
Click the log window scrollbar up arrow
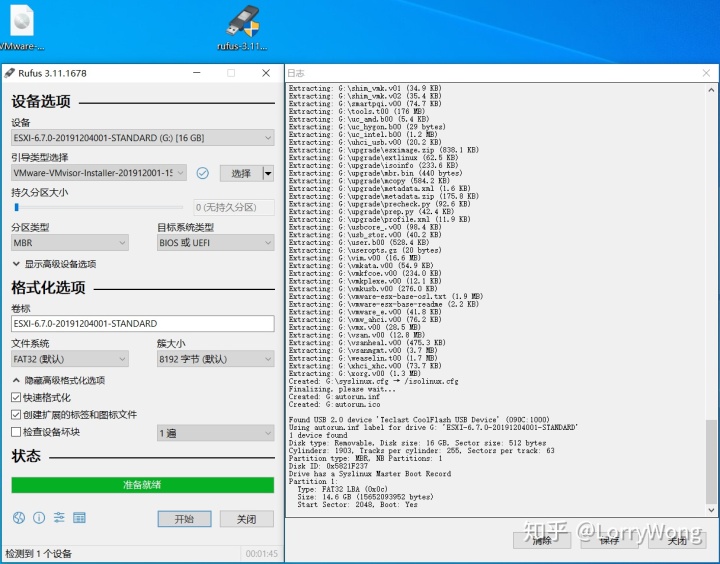pyautogui.click(x=711, y=90)
